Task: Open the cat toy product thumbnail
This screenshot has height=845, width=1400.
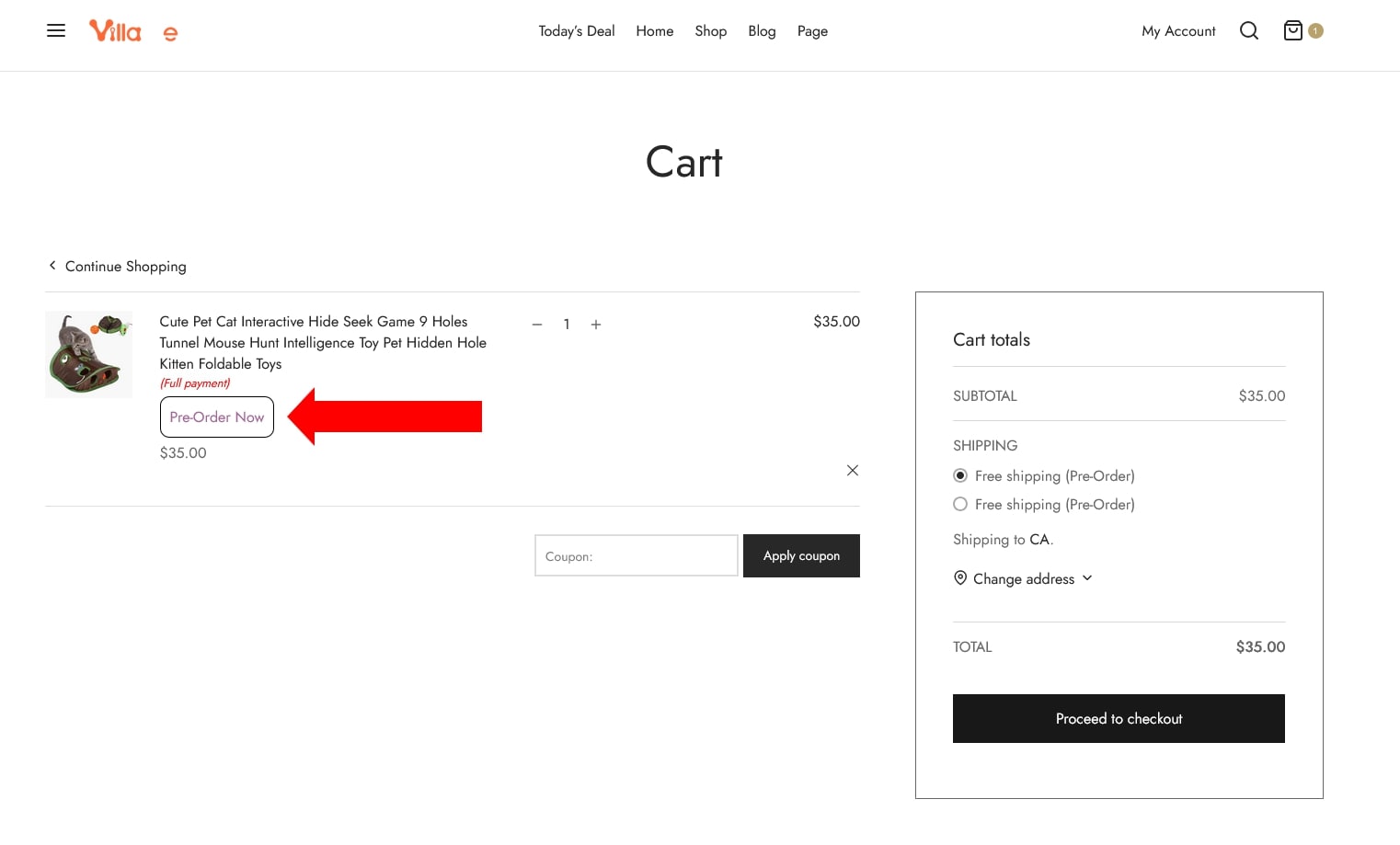Action: [x=89, y=355]
